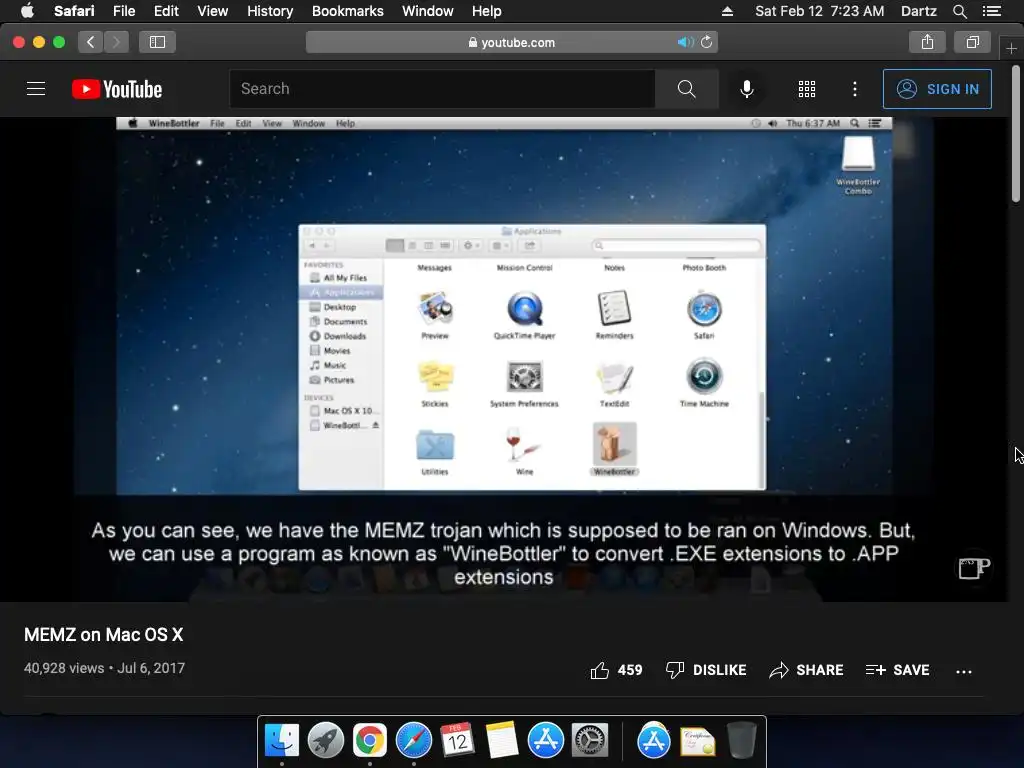Click the YouTube search magnifier button
Viewport: 1024px width, 768px height.
(686, 89)
